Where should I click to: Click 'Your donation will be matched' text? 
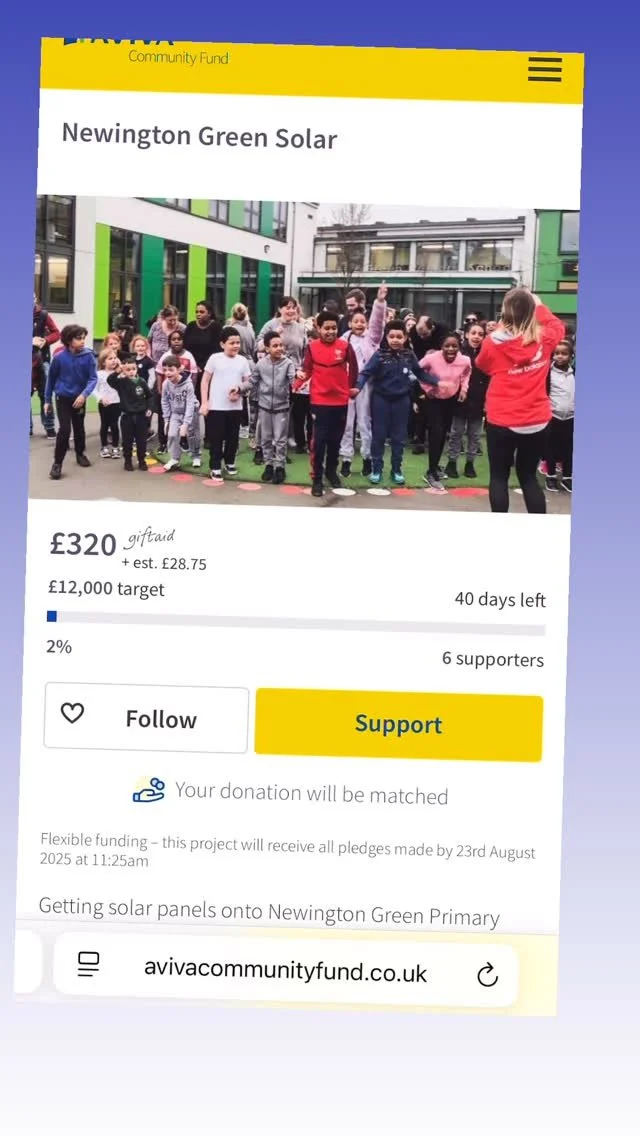pos(312,793)
